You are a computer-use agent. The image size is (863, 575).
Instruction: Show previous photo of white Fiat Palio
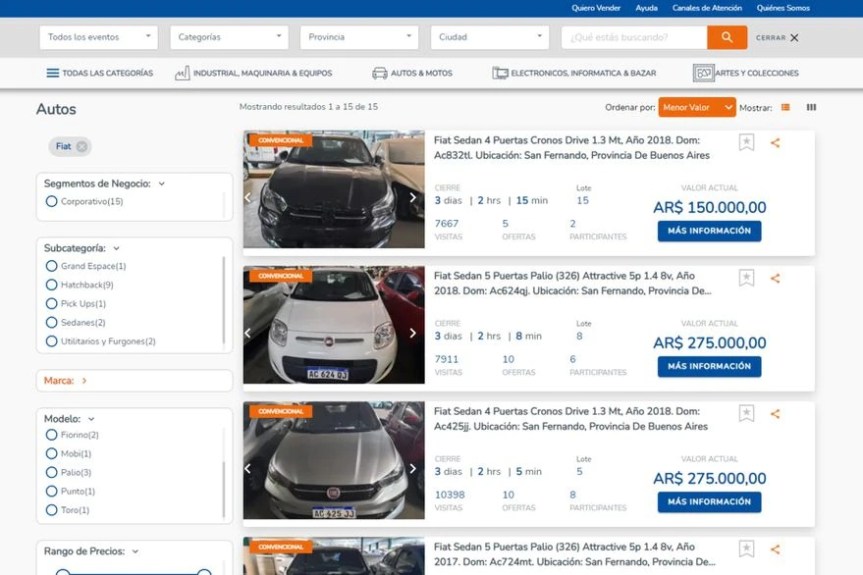click(249, 333)
